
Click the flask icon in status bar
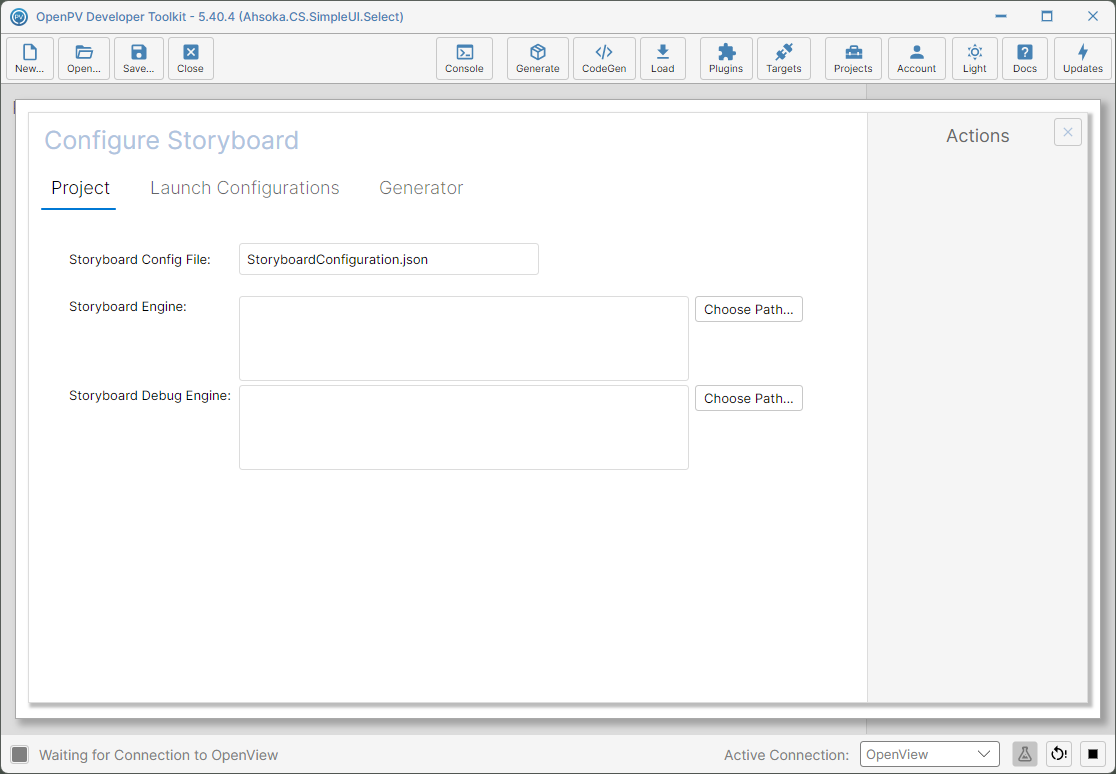click(1025, 754)
